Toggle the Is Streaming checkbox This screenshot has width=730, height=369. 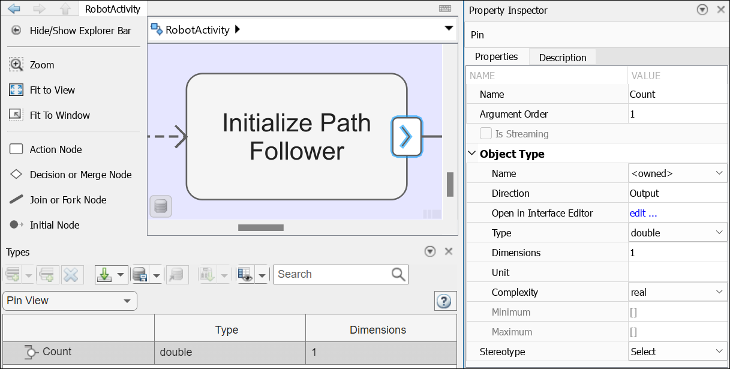click(486, 134)
